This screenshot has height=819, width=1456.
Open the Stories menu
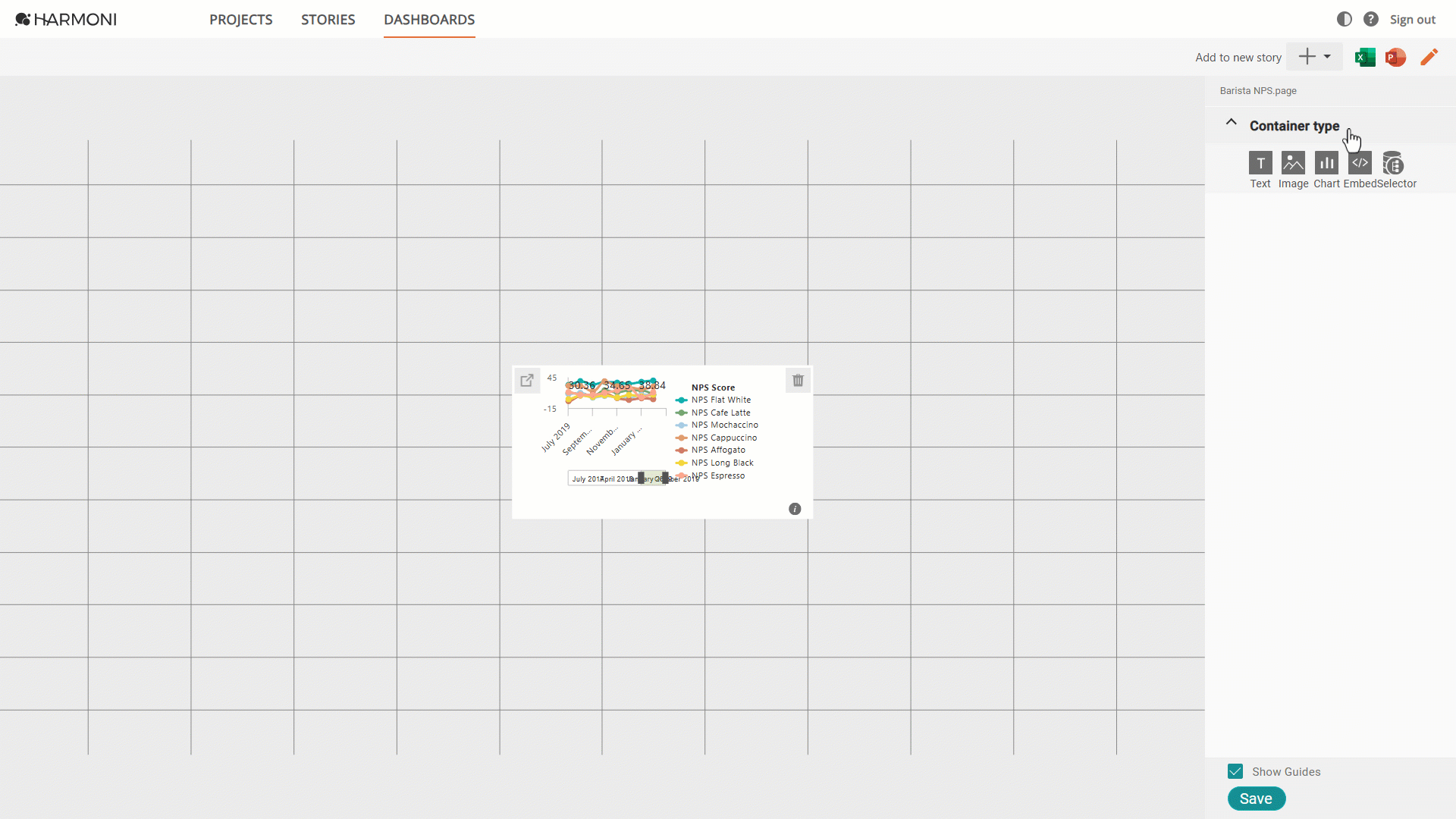[328, 20]
